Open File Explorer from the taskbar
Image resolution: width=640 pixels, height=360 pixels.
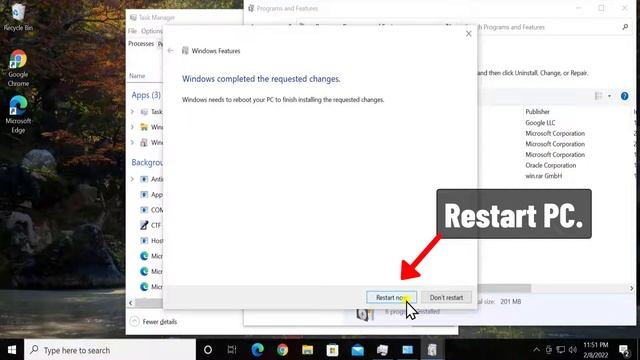pos(307,350)
